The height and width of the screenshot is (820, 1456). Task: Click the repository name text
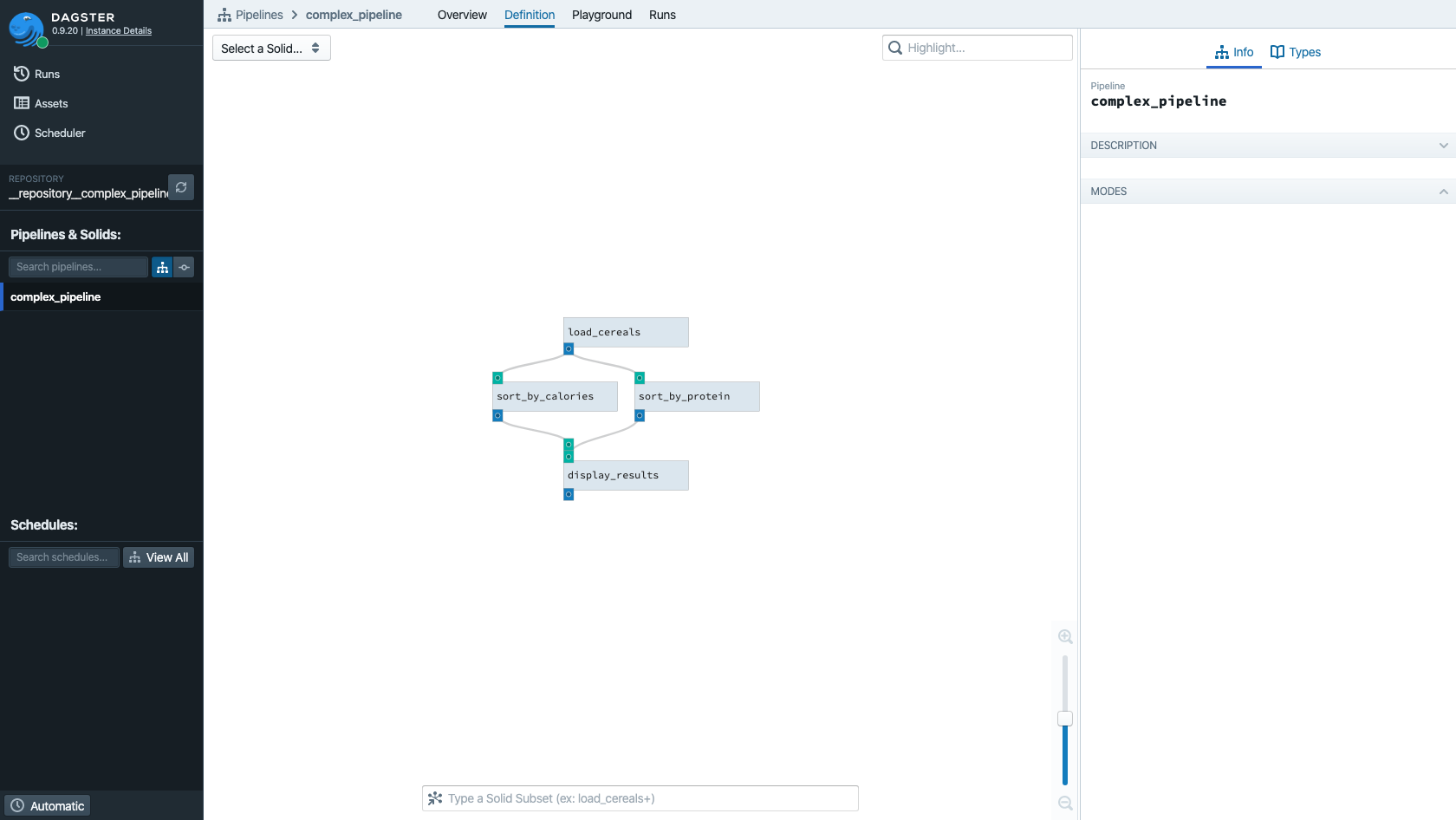[x=88, y=193]
